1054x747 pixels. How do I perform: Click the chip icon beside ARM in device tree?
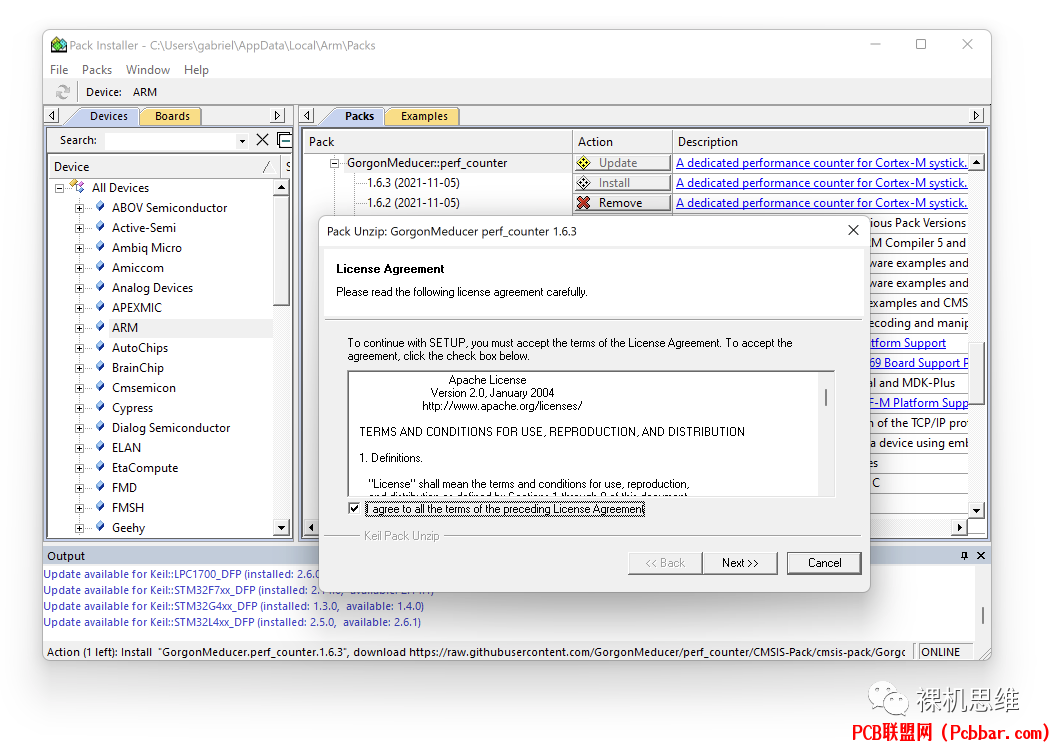pyautogui.click(x=100, y=327)
